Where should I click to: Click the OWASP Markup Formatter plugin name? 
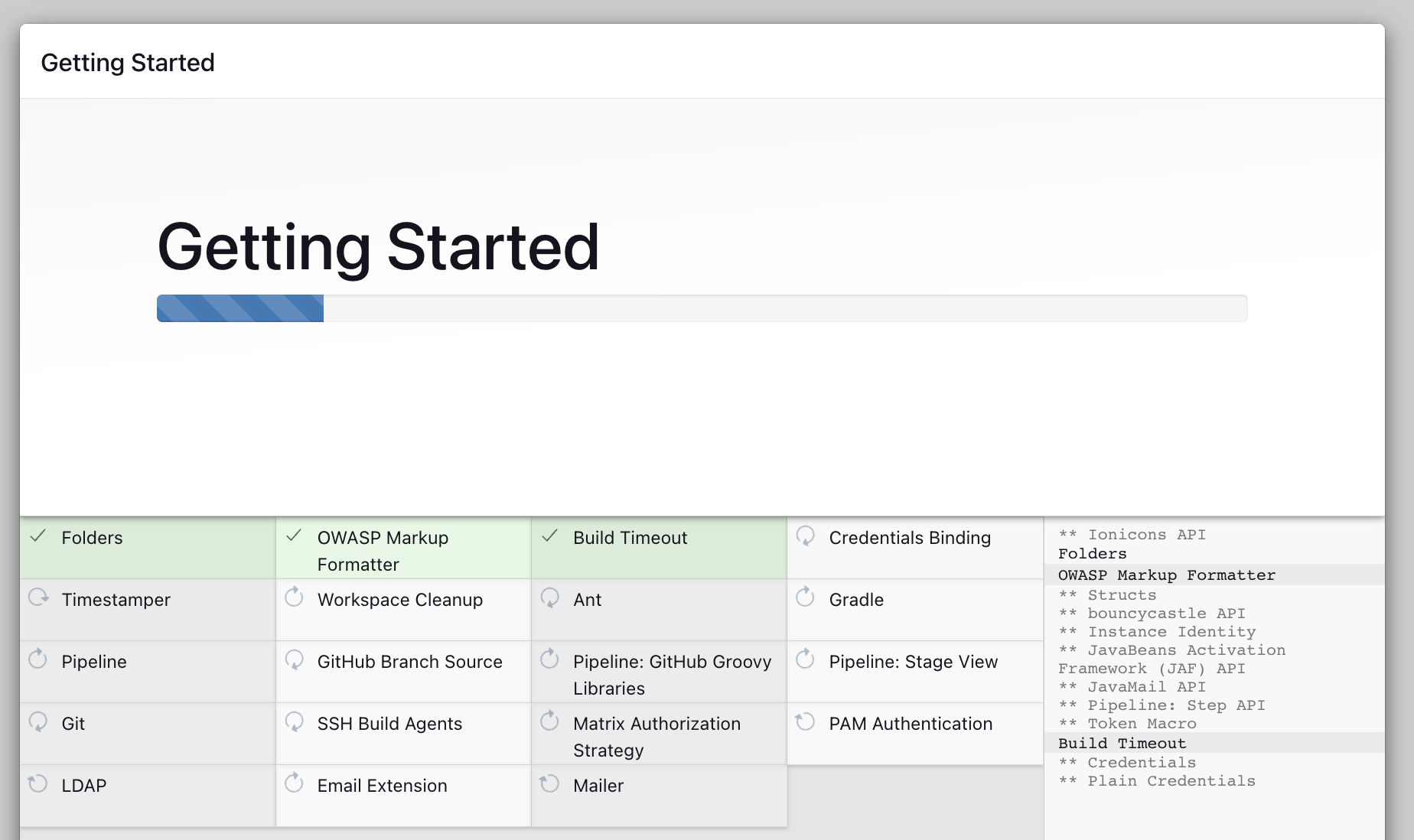[x=383, y=551]
